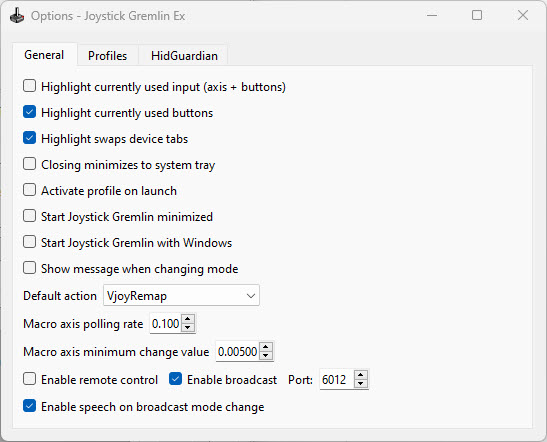Decrease Macro axis minimum change value
Image resolution: width=547 pixels, height=442 pixels.
266,355
